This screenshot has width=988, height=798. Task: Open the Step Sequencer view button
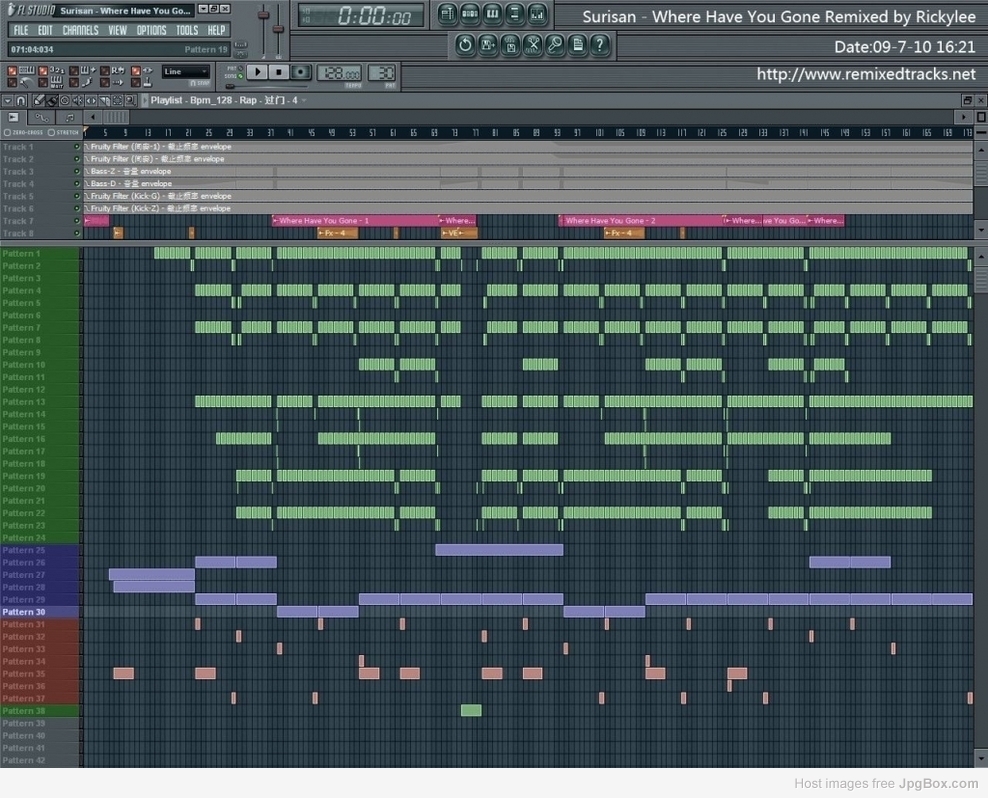(470, 14)
